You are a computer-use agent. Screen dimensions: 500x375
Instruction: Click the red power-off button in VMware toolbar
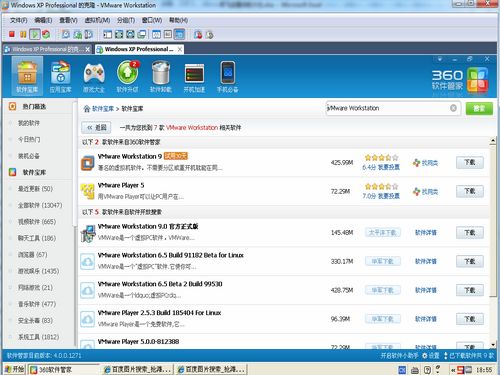12,34
